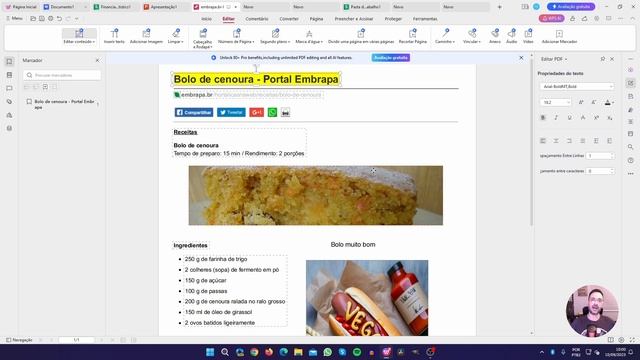Open Preencher e Assinar tab
Viewport: 640px width, 360px height.
(354, 19)
